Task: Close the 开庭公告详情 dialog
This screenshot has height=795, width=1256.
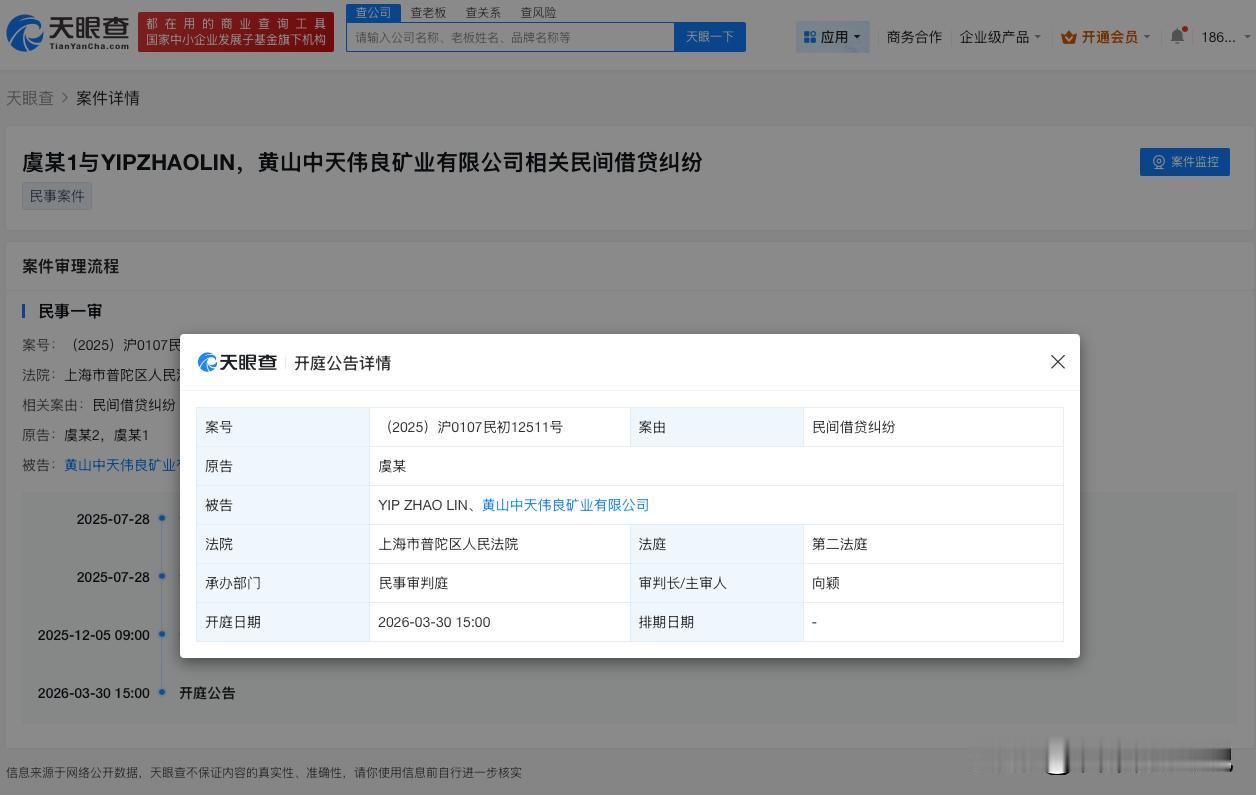Action: pyautogui.click(x=1057, y=362)
